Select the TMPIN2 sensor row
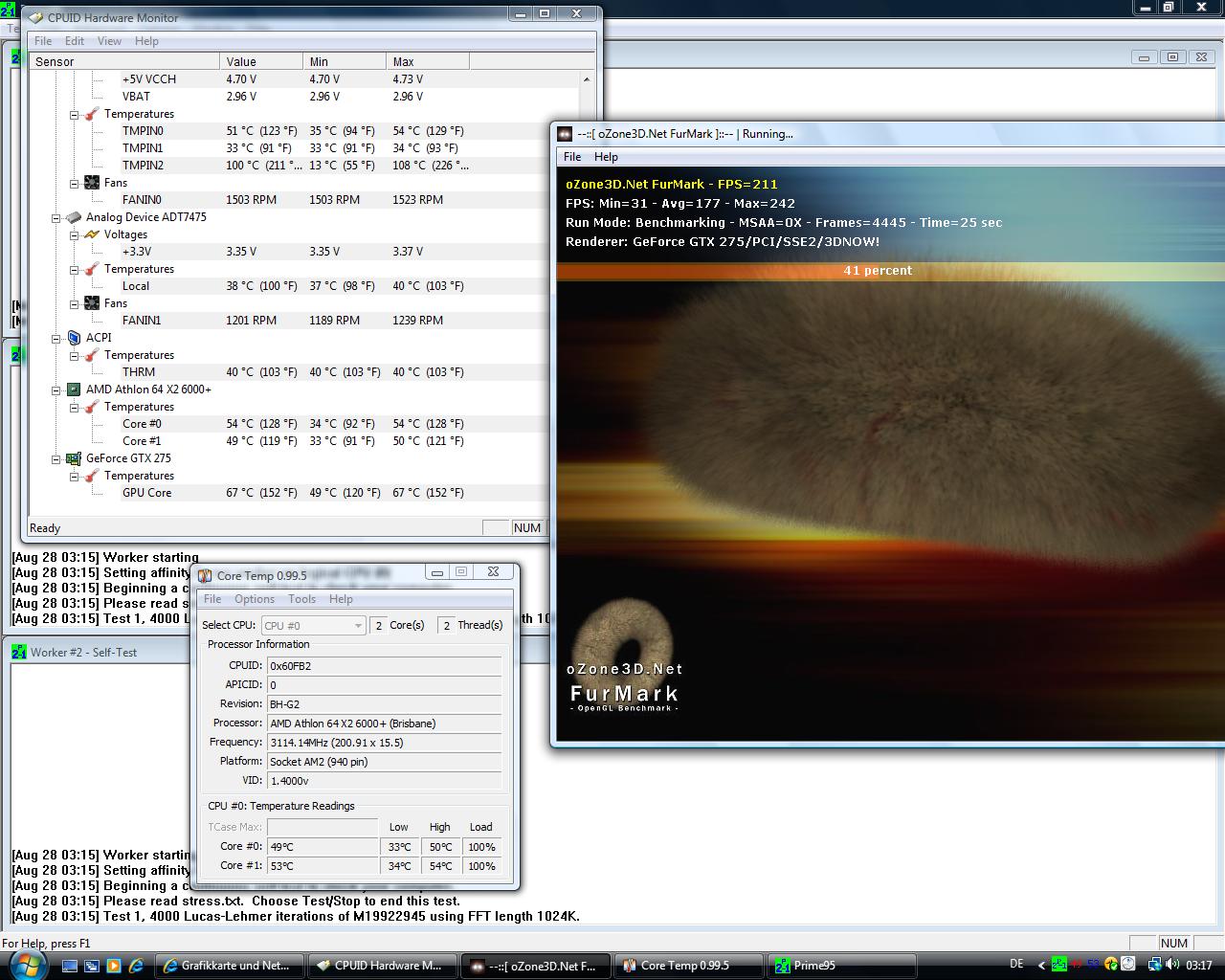The height and width of the screenshot is (980, 1225). [304, 166]
